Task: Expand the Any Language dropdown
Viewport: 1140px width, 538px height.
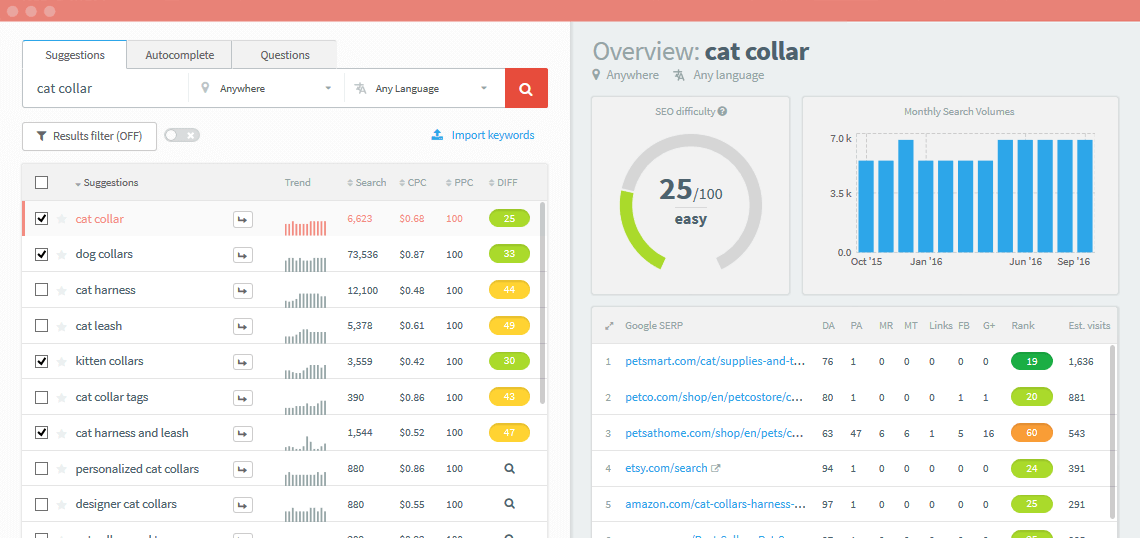Action: 423,88
